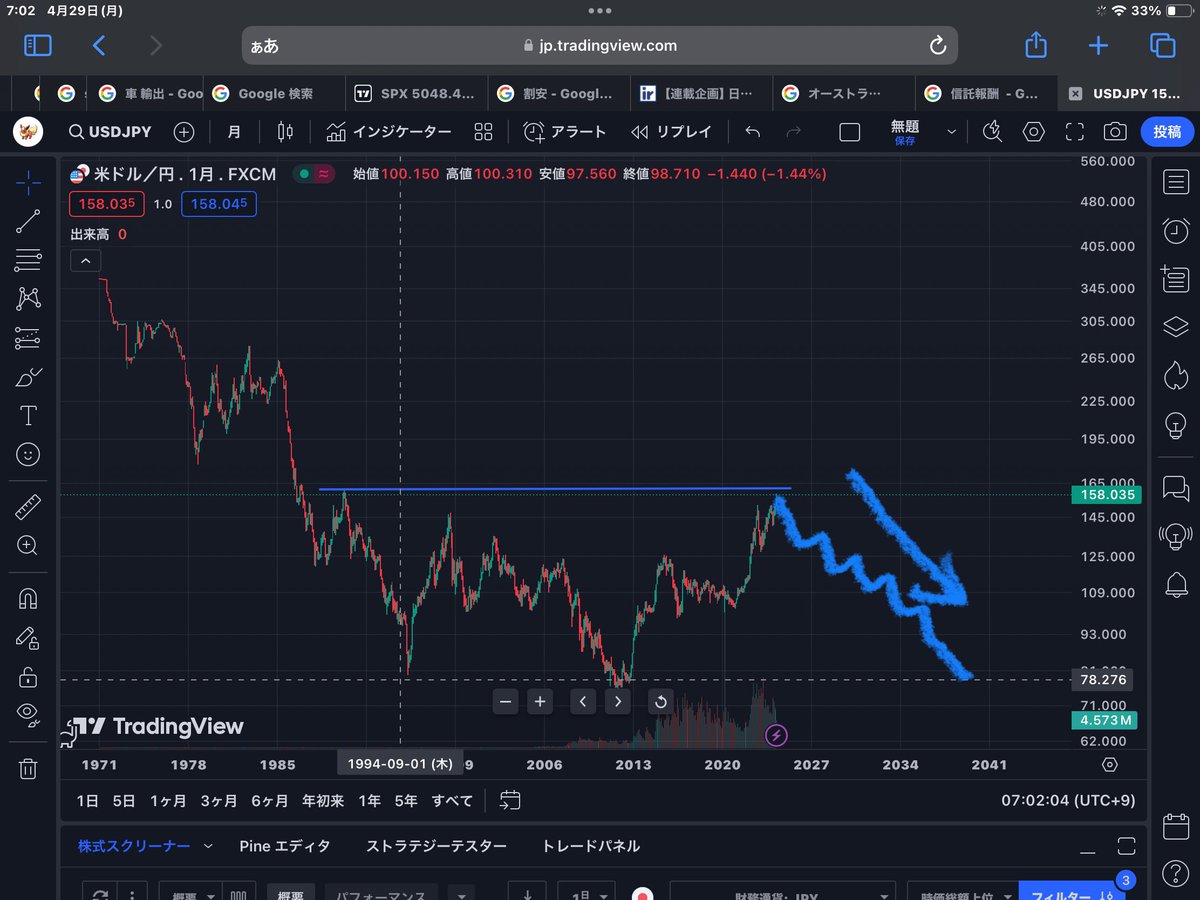Open the object tree layers panel
Viewport: 1200px width, 900px height.
point(1176,327)
